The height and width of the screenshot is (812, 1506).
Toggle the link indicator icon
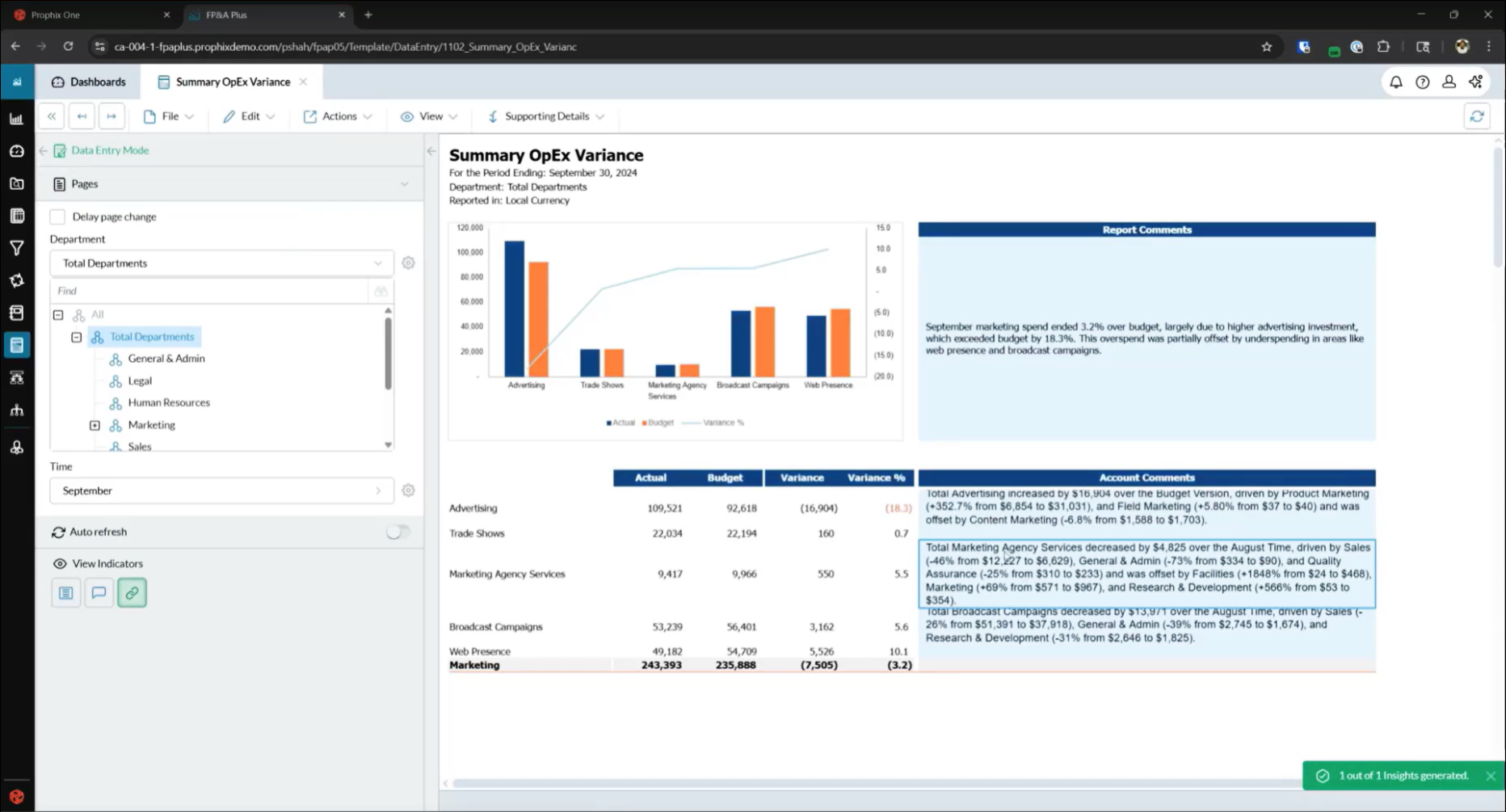click(132, 593)
